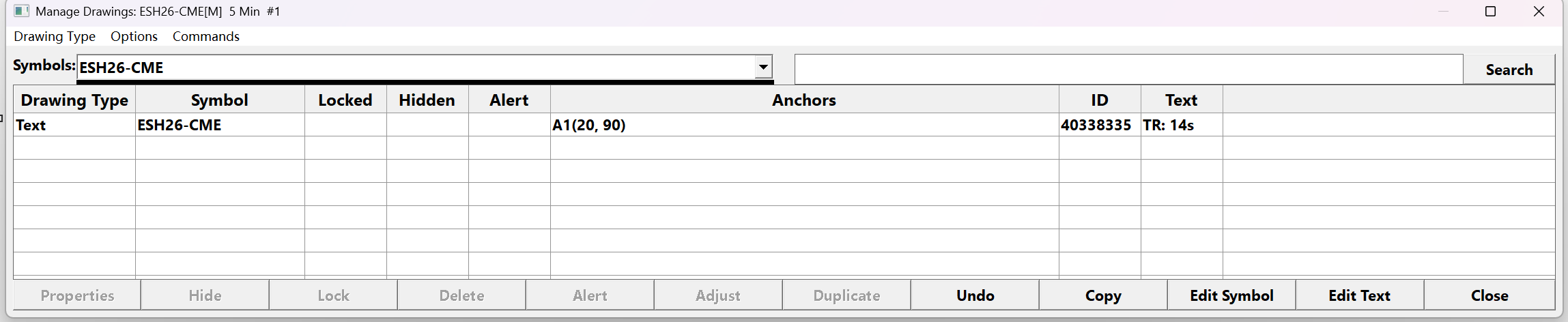Open the Drawing Type menu
This screenshot has height=322, width=1568.
click(55, 37)
